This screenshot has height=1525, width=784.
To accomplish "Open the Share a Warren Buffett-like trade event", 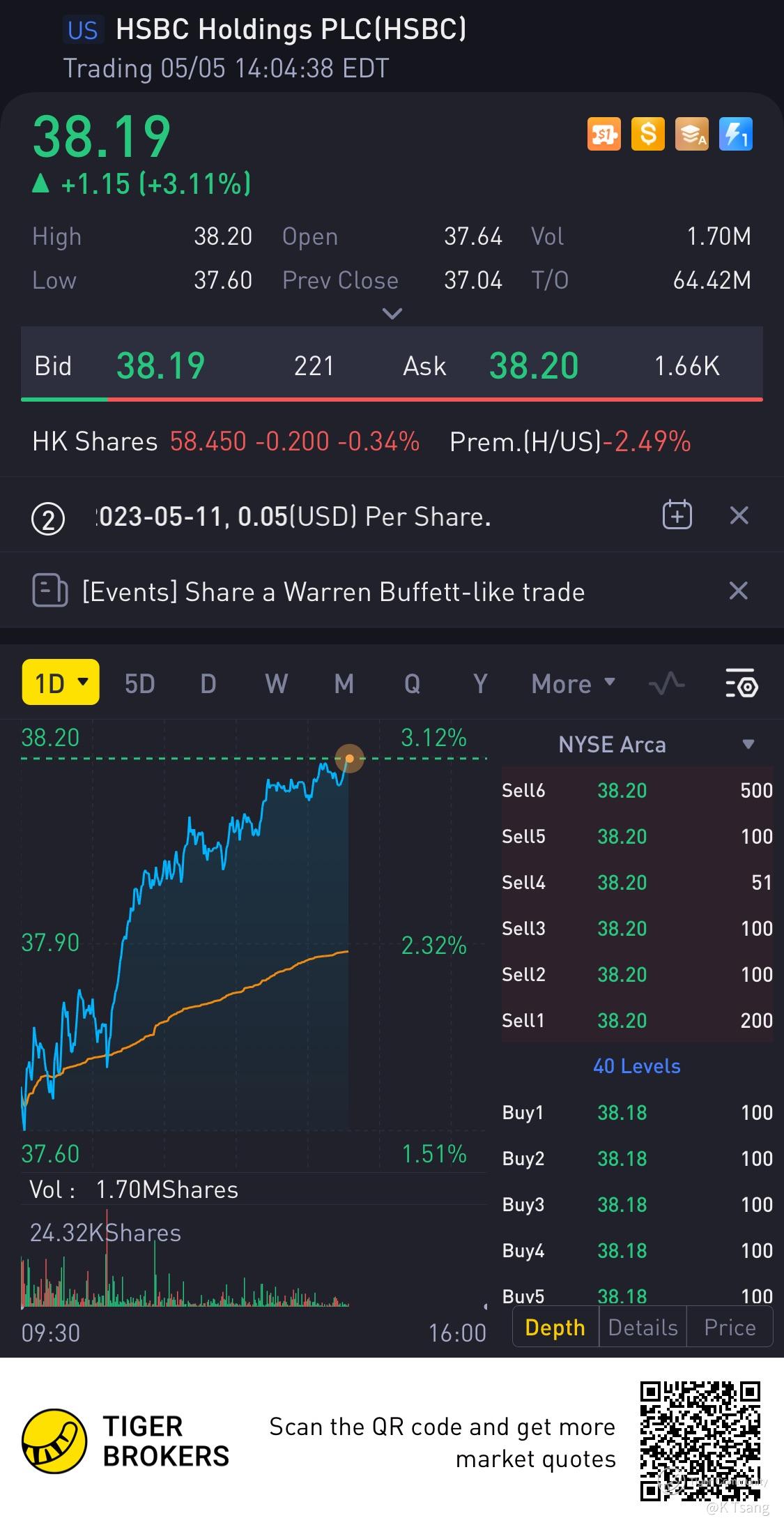I will 333,591.
